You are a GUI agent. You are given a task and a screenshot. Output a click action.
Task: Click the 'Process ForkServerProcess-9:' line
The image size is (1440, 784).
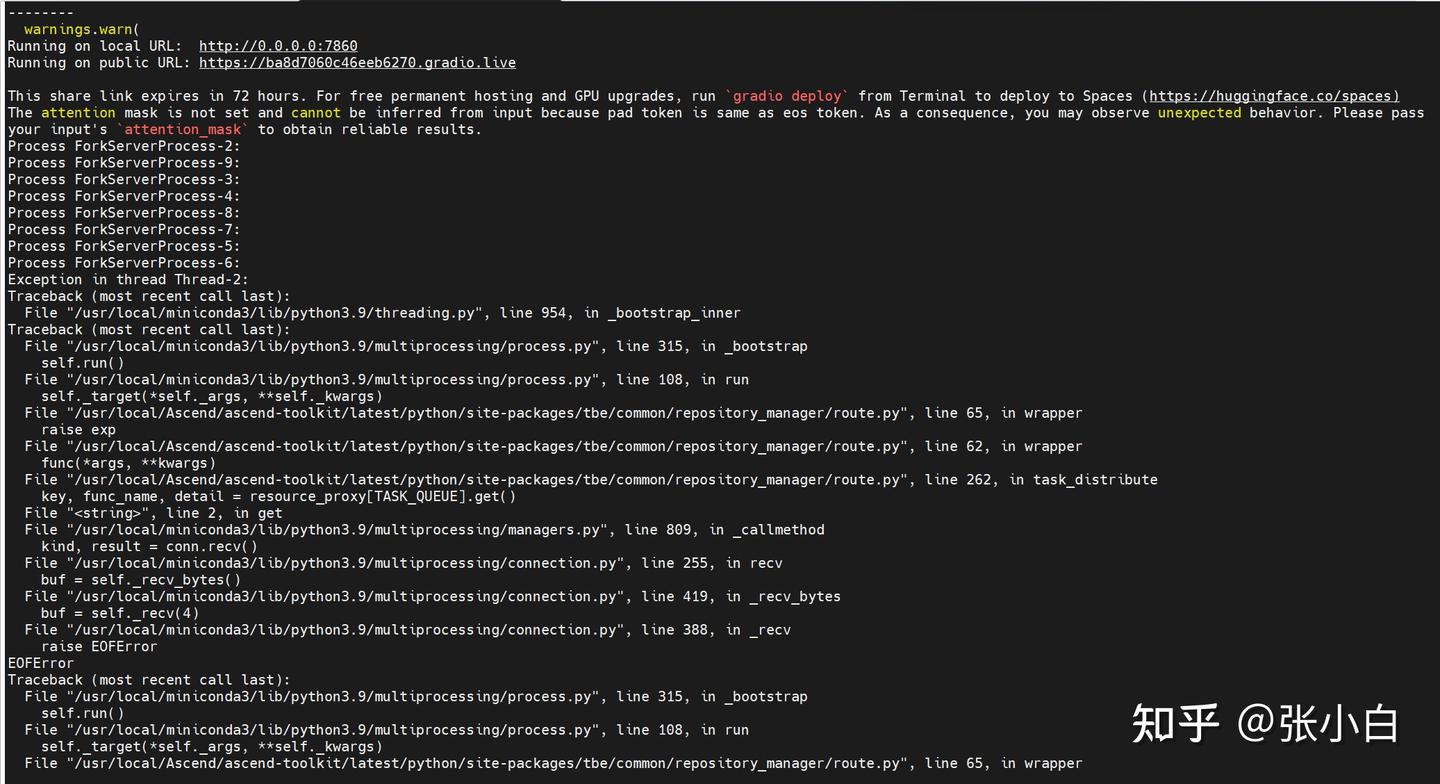(x=124, y=163)
